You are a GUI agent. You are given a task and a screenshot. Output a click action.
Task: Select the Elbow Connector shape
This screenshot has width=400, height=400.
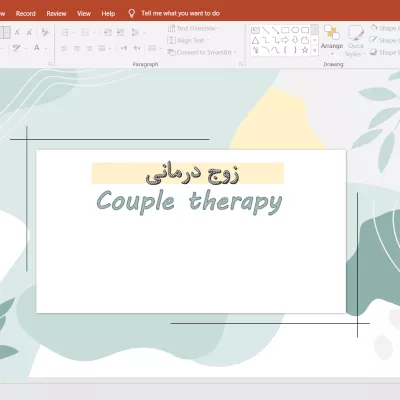point(265,40)
